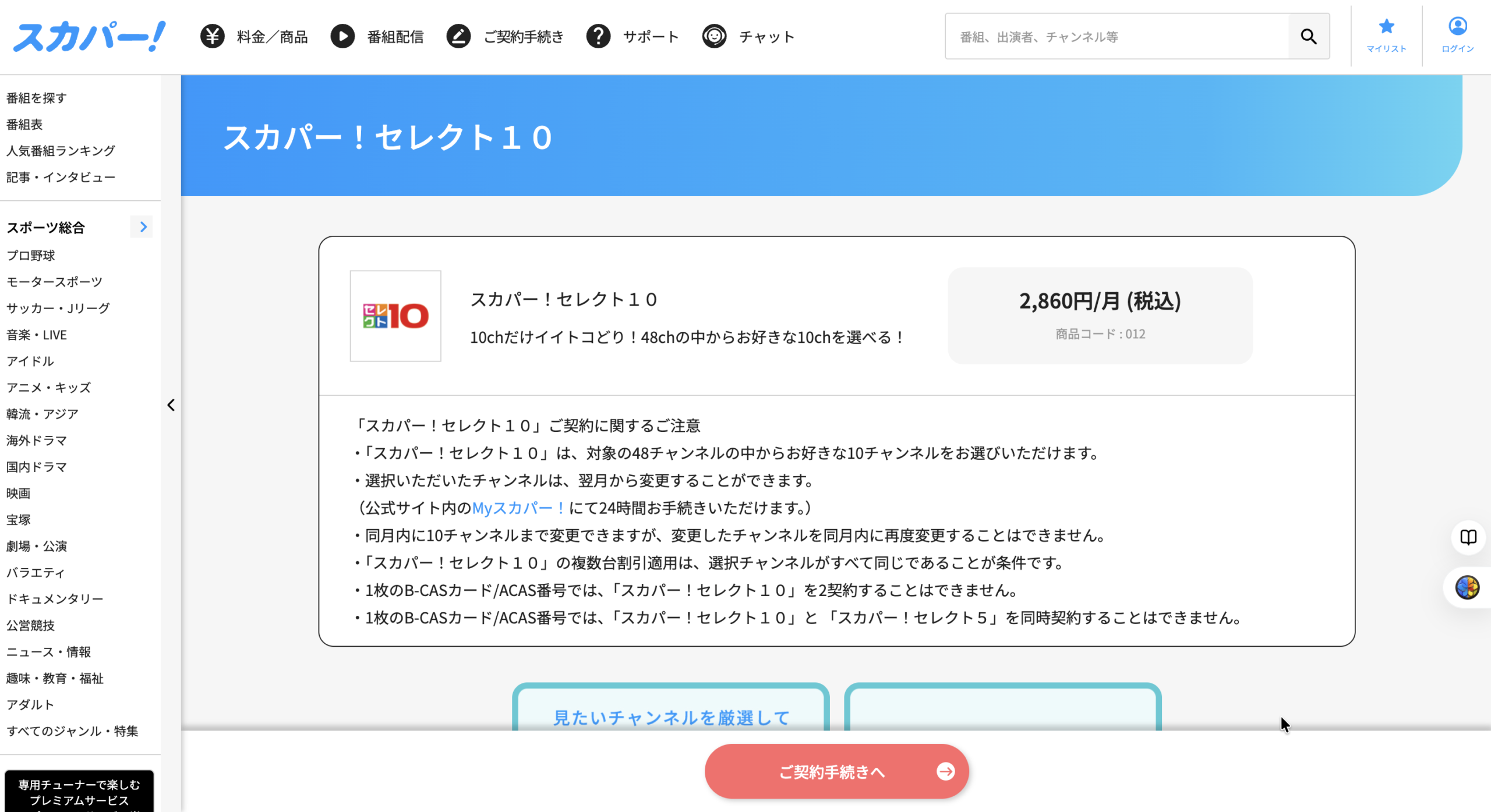Select 国内ドラマ genre
Screen dimensions: 1491x812
coord(37,467)
